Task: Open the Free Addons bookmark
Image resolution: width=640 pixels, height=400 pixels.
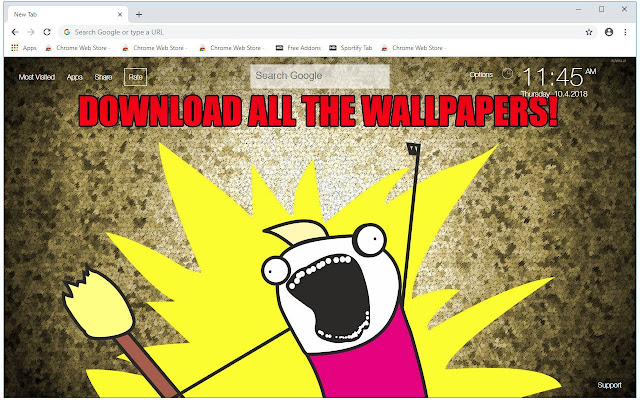Action: [x=298, y=48]
